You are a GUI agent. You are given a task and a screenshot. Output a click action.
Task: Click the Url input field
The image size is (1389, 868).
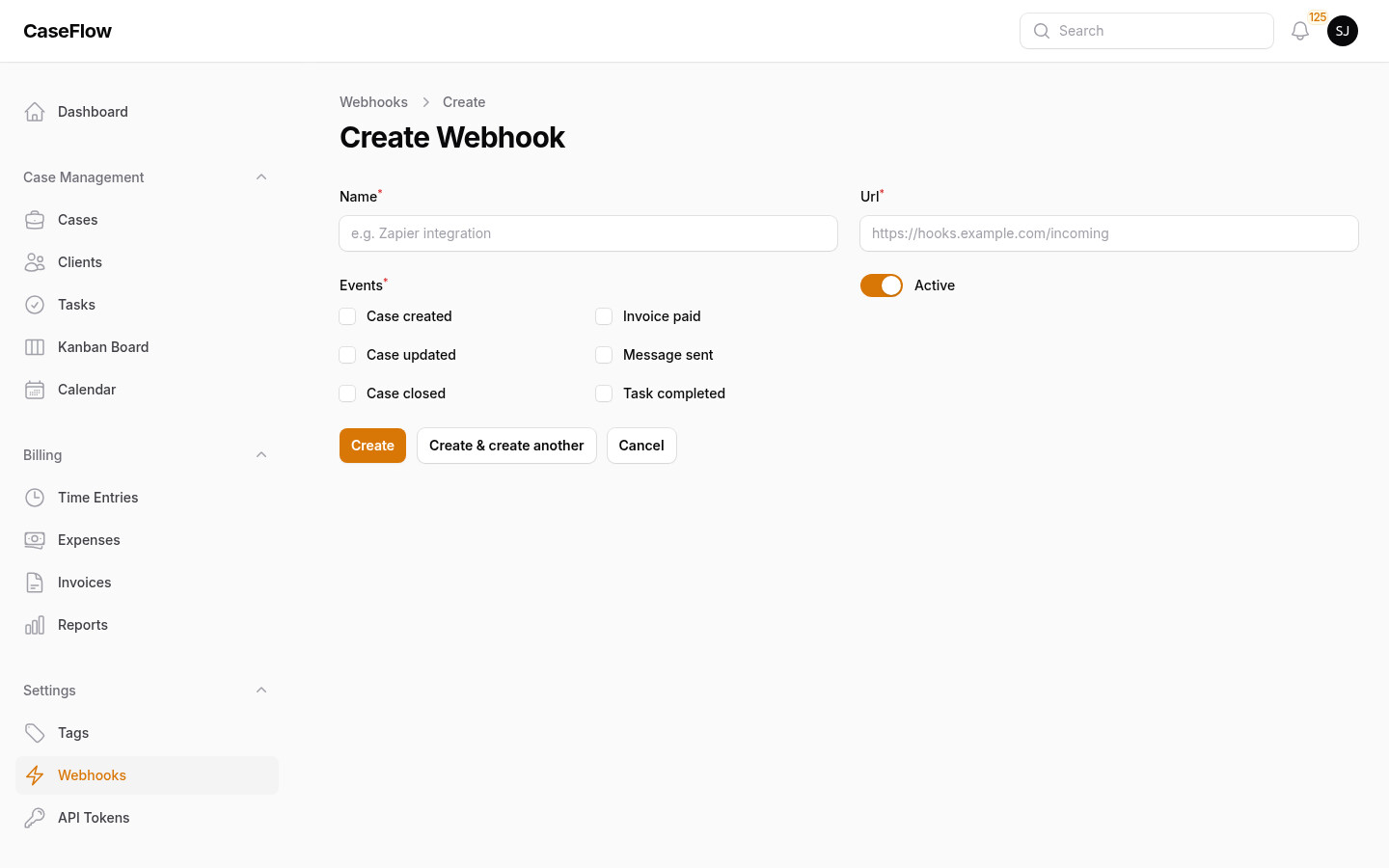[x=1108, y=233]
